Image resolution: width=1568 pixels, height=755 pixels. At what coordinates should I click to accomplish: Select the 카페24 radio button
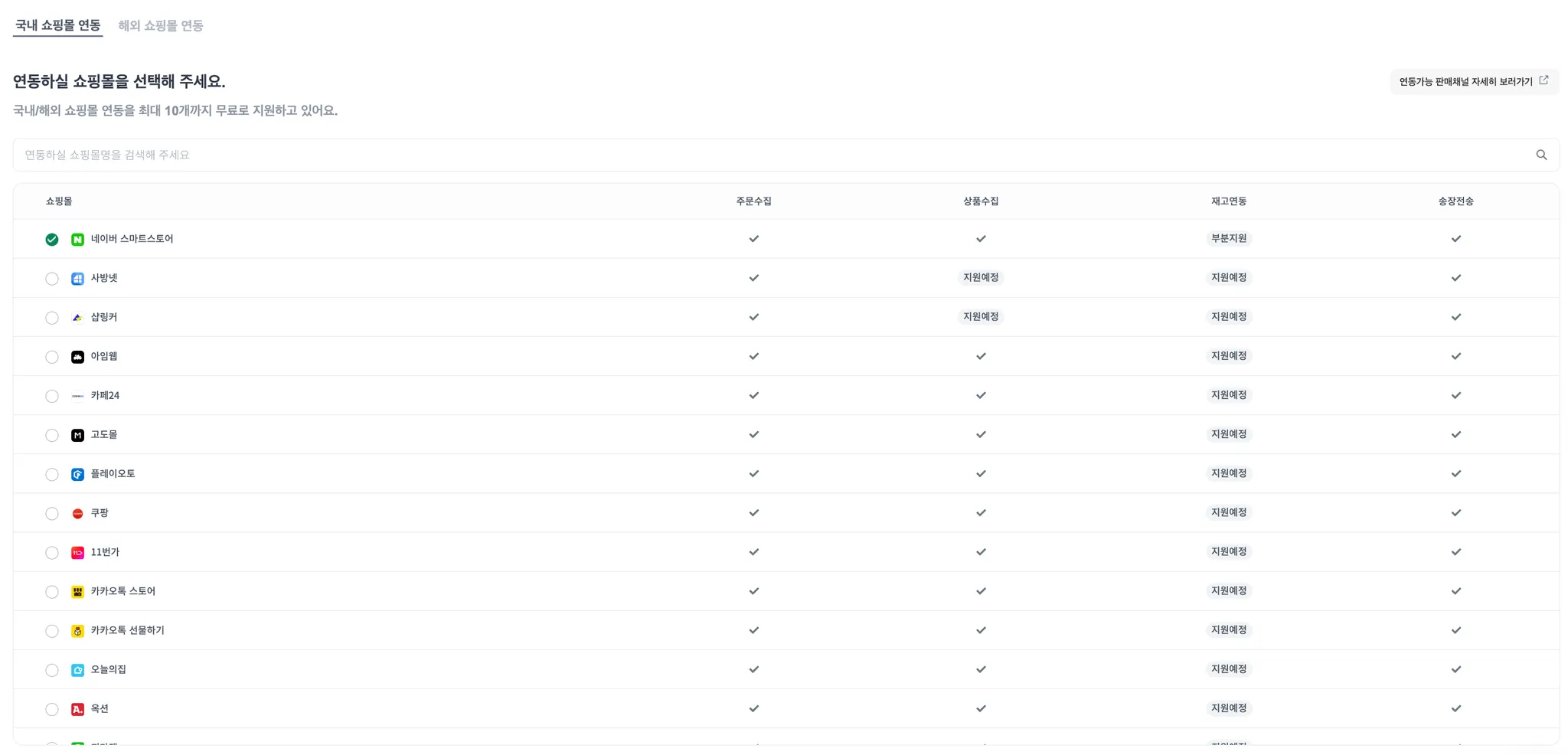coord(52,396)
